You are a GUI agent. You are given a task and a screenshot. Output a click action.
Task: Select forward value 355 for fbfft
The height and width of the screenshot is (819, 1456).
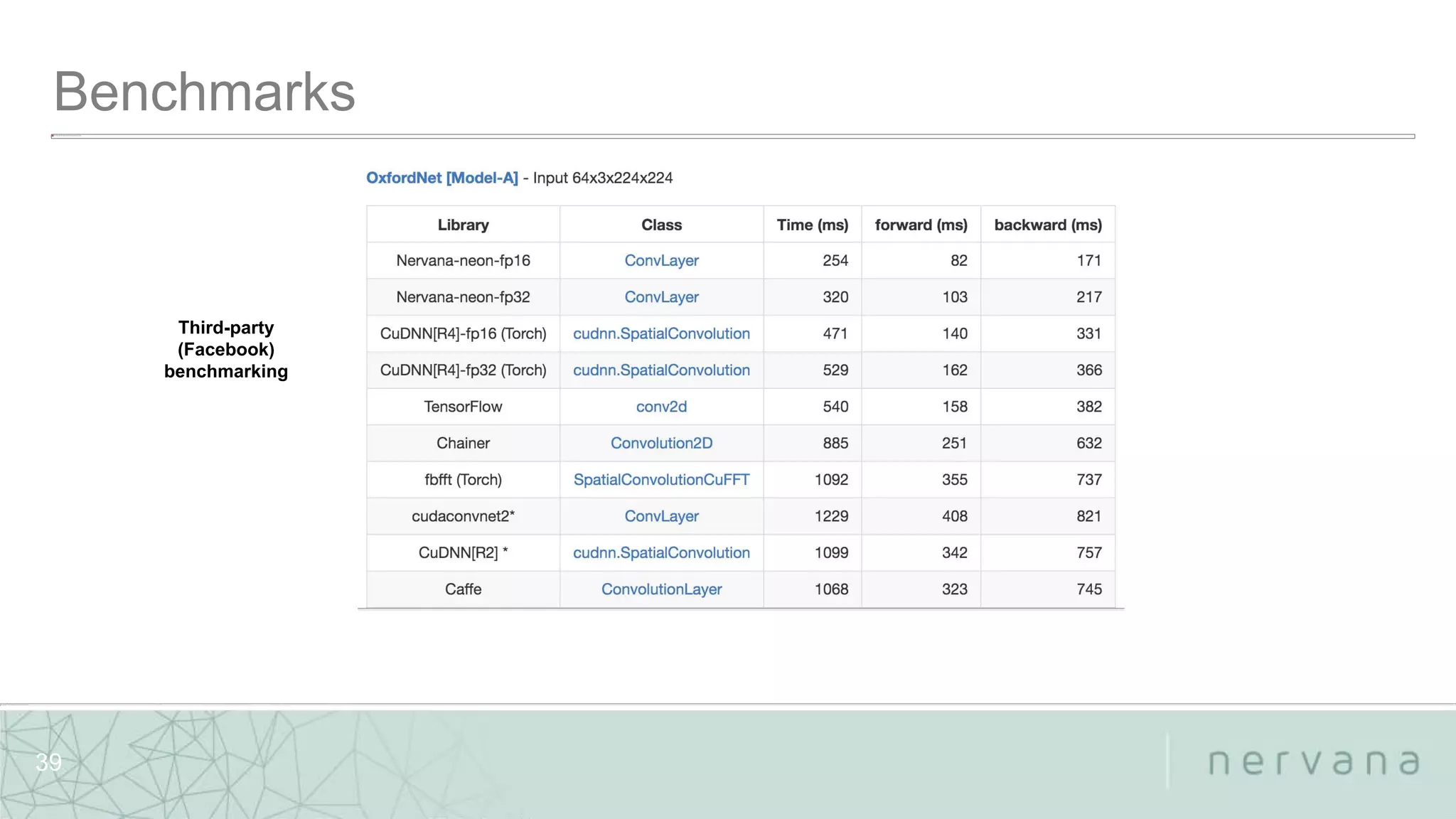click(955, 480)
